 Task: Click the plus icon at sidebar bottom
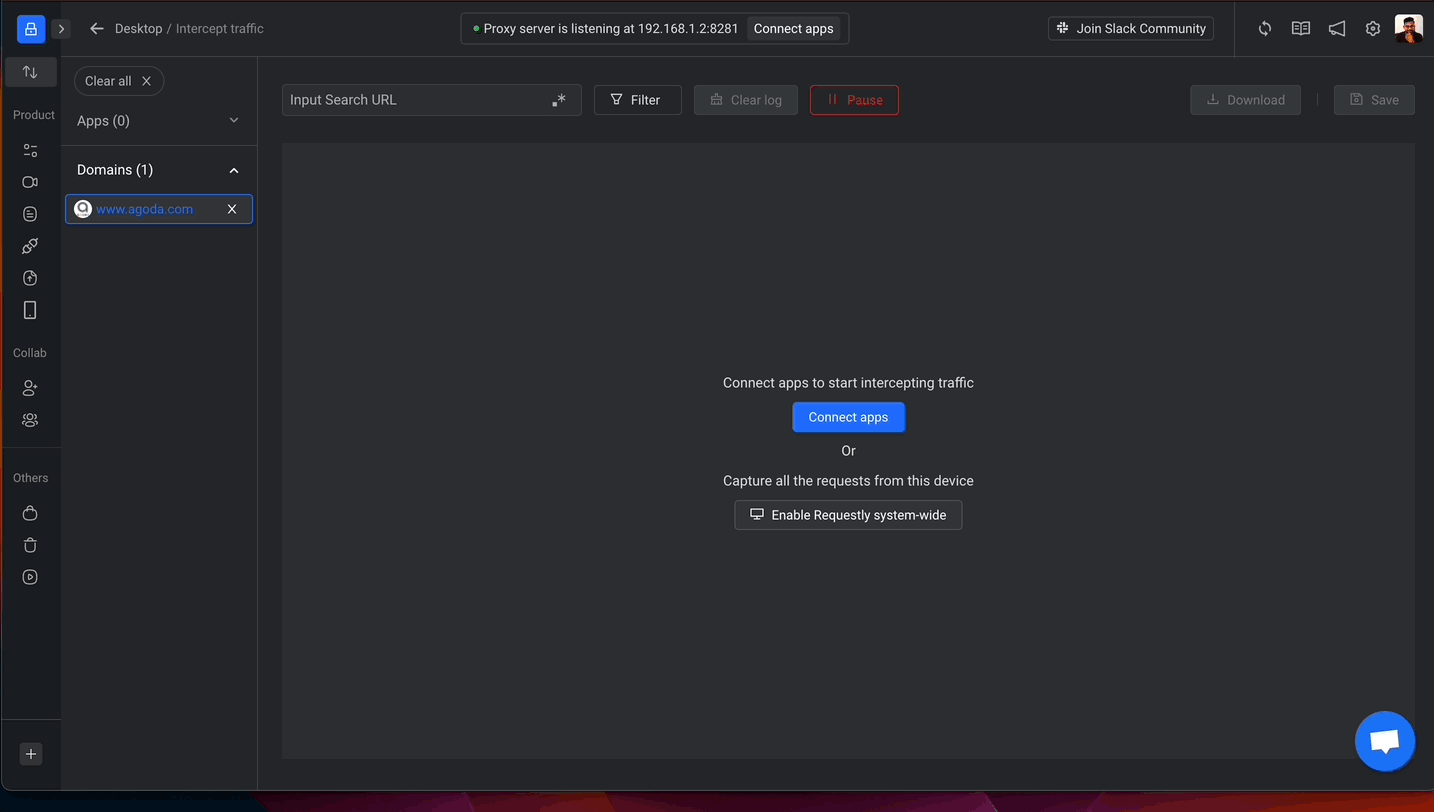point(31,754)
